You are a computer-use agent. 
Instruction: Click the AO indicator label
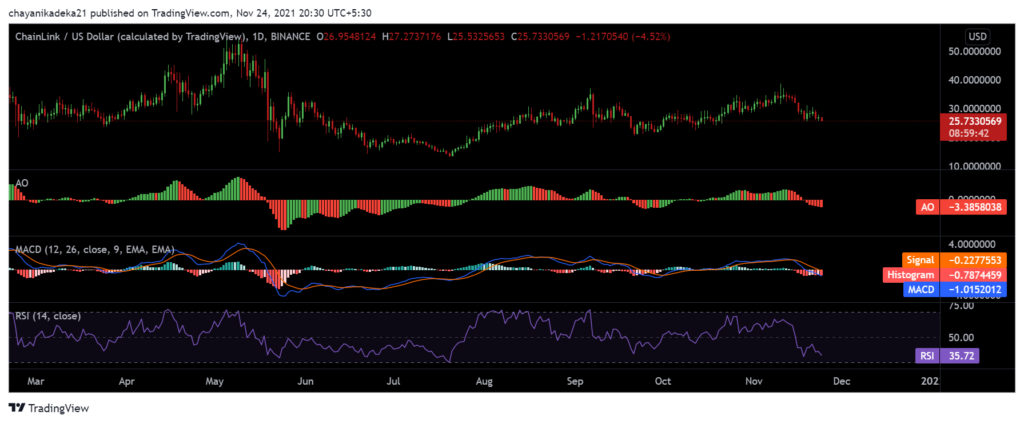[22, 185]
